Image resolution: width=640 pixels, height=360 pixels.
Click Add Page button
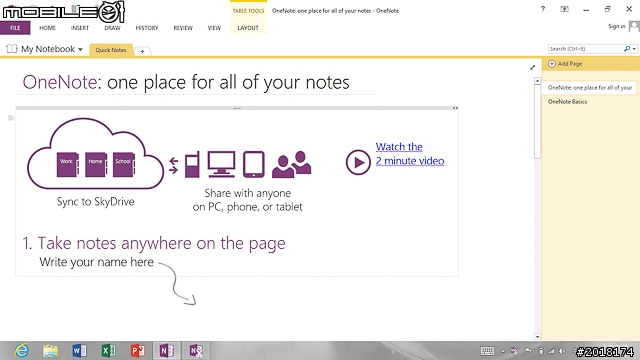click(x=565, y=64)
